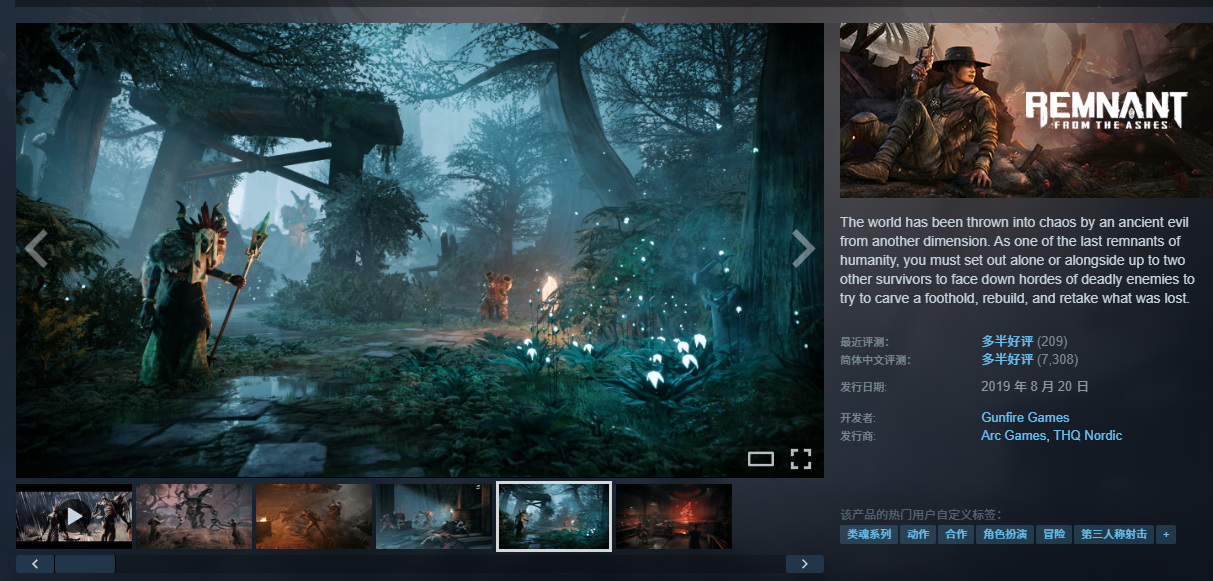Toggle theater mode rectangle icon
The height and width of the screenshot is (581, 1213).
tap(761, 459)
